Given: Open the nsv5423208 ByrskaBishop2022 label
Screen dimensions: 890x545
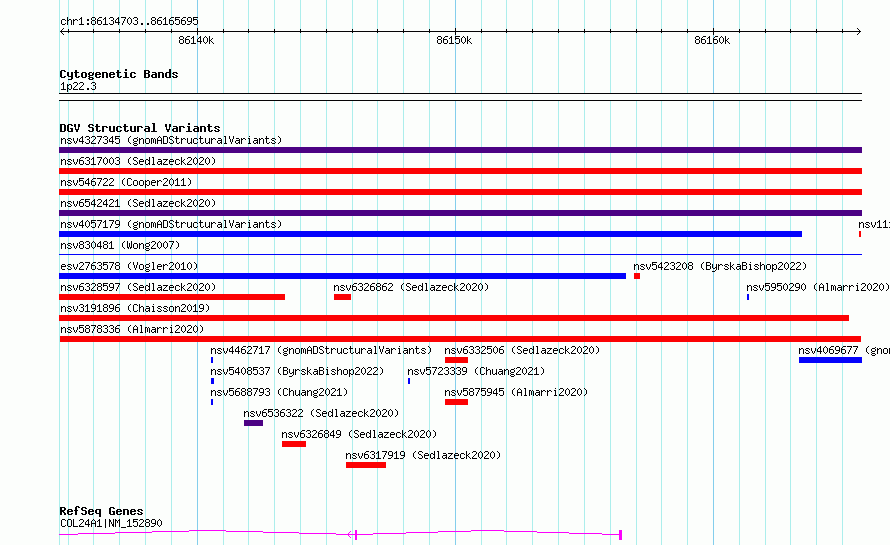Looking at the screenshot, I should 720,266.
